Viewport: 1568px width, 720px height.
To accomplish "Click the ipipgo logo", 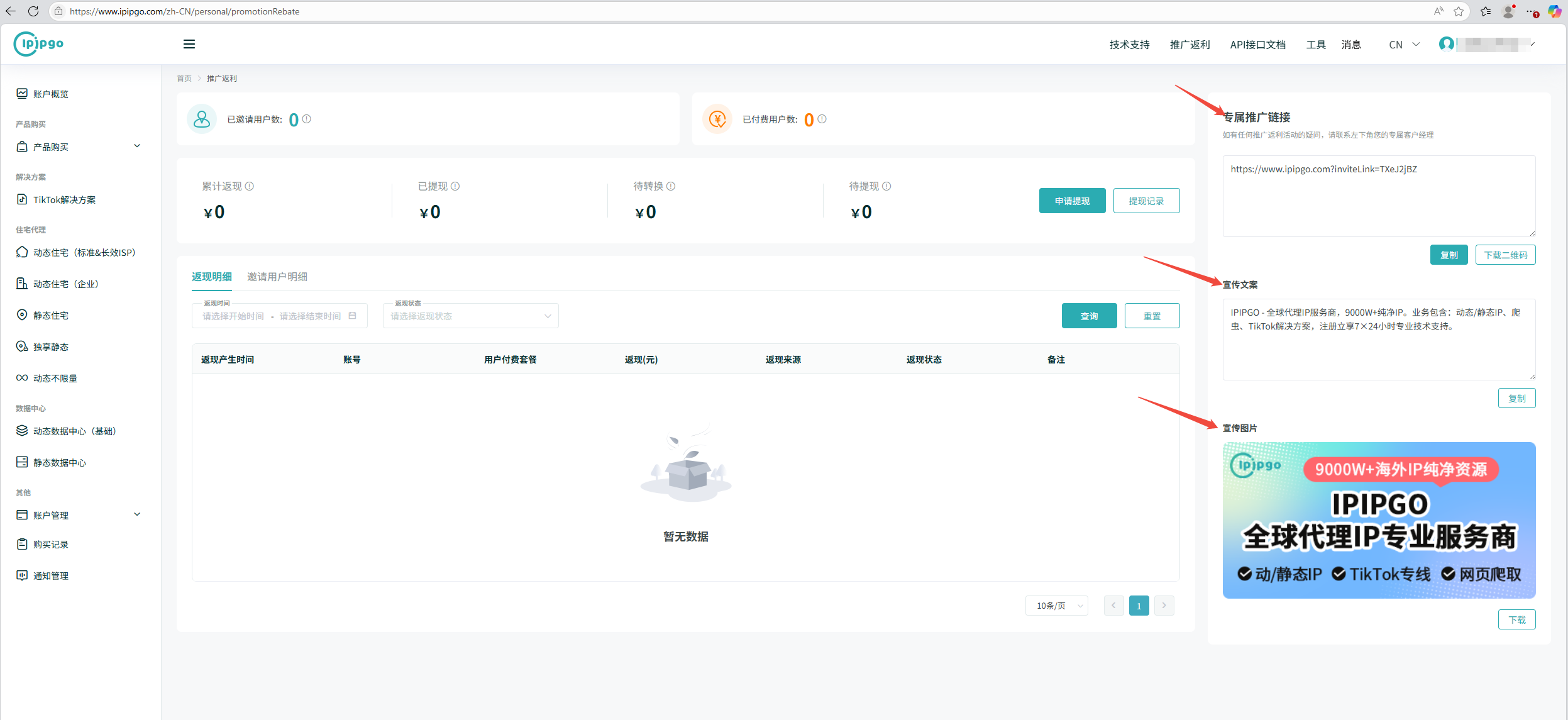I will point(38,44).
